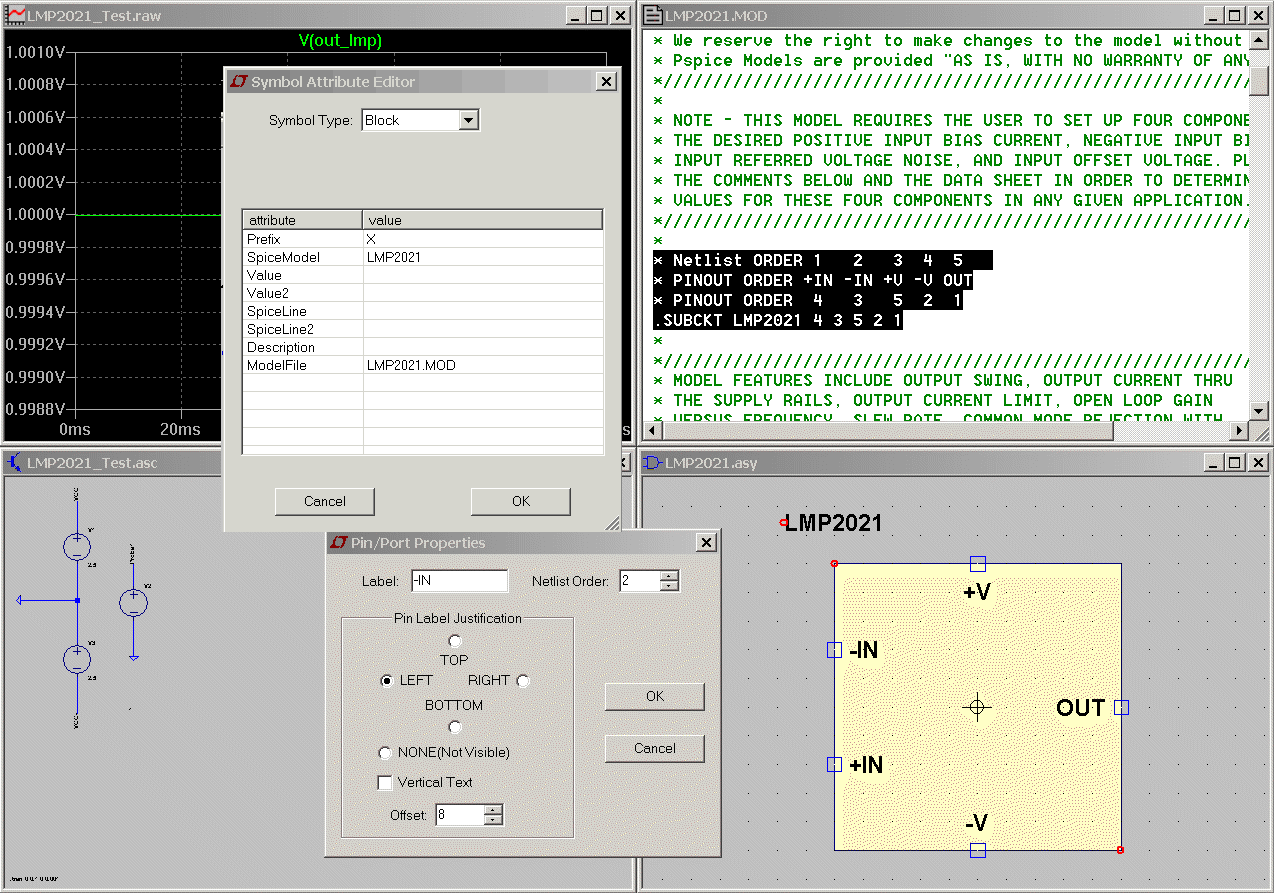
Task: Click the -V pin on symbol
Action: (x=978, y=850)
